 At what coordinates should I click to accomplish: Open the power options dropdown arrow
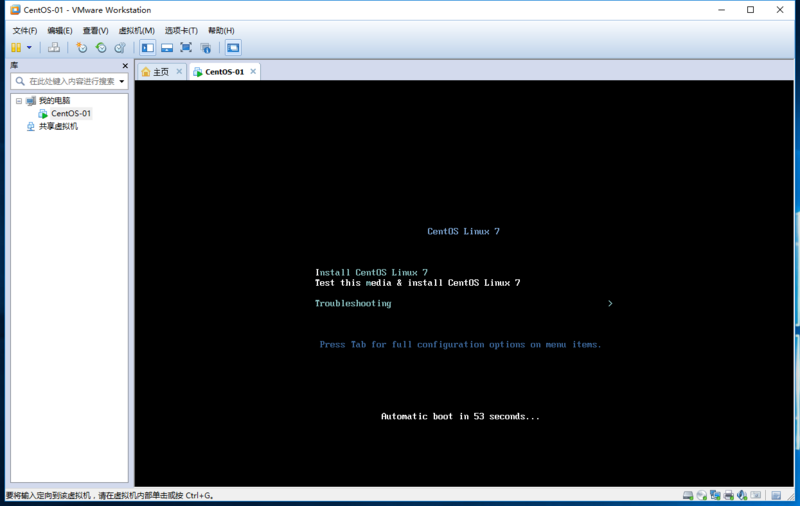pos(29,47)
